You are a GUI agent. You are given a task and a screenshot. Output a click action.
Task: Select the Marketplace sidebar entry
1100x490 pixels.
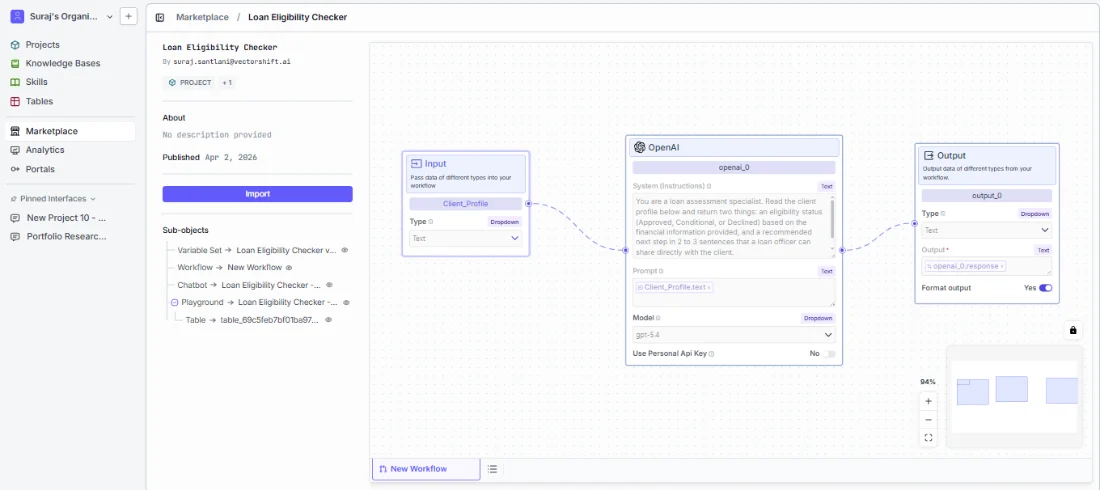70,131
